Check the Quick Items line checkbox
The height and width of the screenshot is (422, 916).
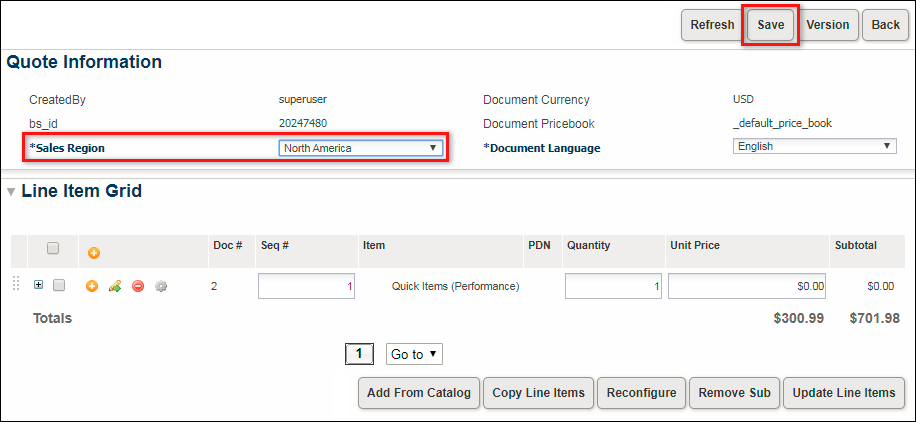(x=59, y=285)
